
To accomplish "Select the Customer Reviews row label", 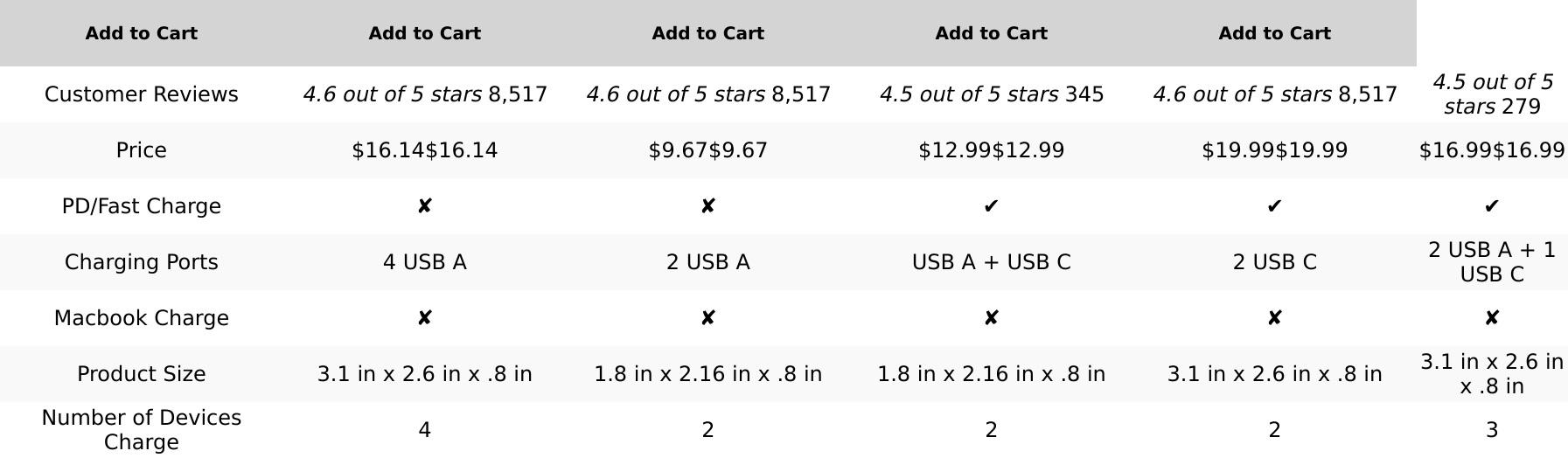I will (141, 94).
